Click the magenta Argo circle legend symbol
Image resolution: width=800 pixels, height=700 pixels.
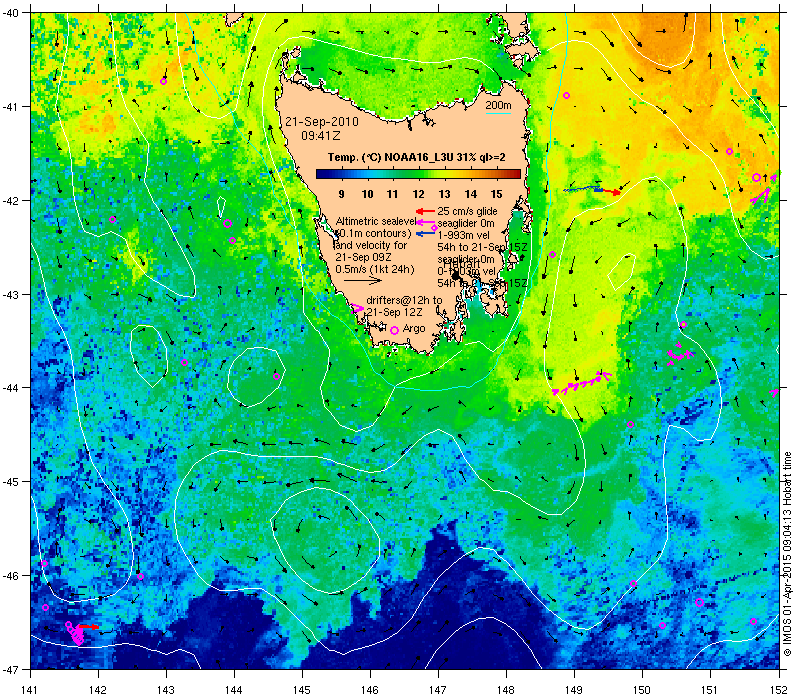coord(394,331)
